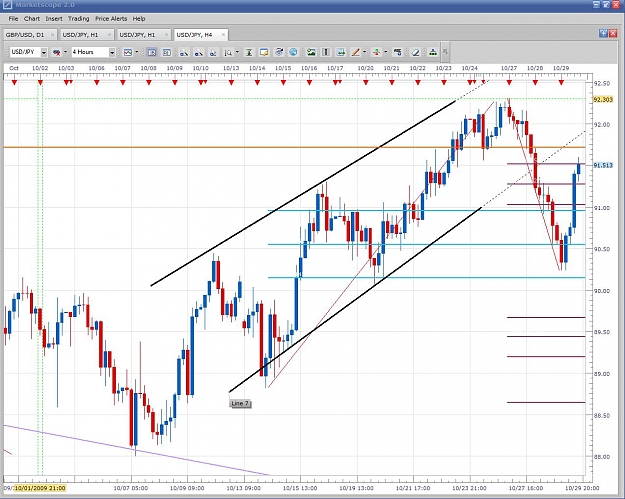The image size is (625, 499).
Task: Click the Line 7 label on chart
Action: tap(240, 403)
